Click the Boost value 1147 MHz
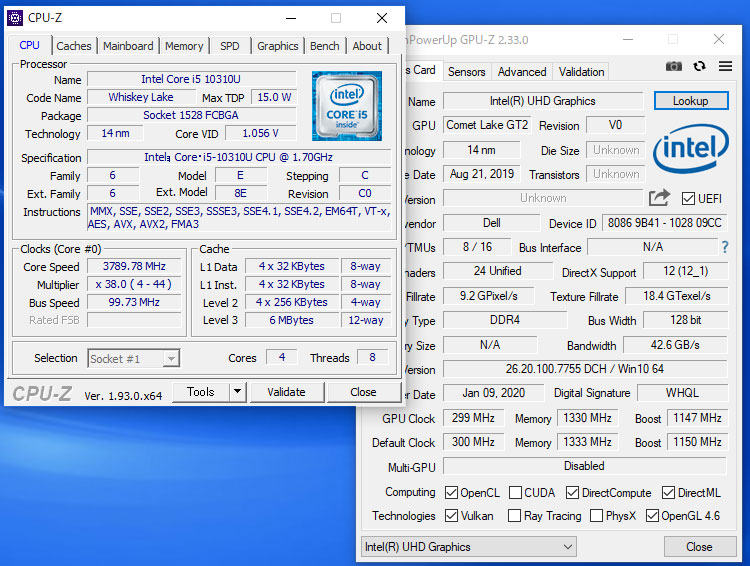The width and height of the screenshot is (750, 566). point(697,418)
